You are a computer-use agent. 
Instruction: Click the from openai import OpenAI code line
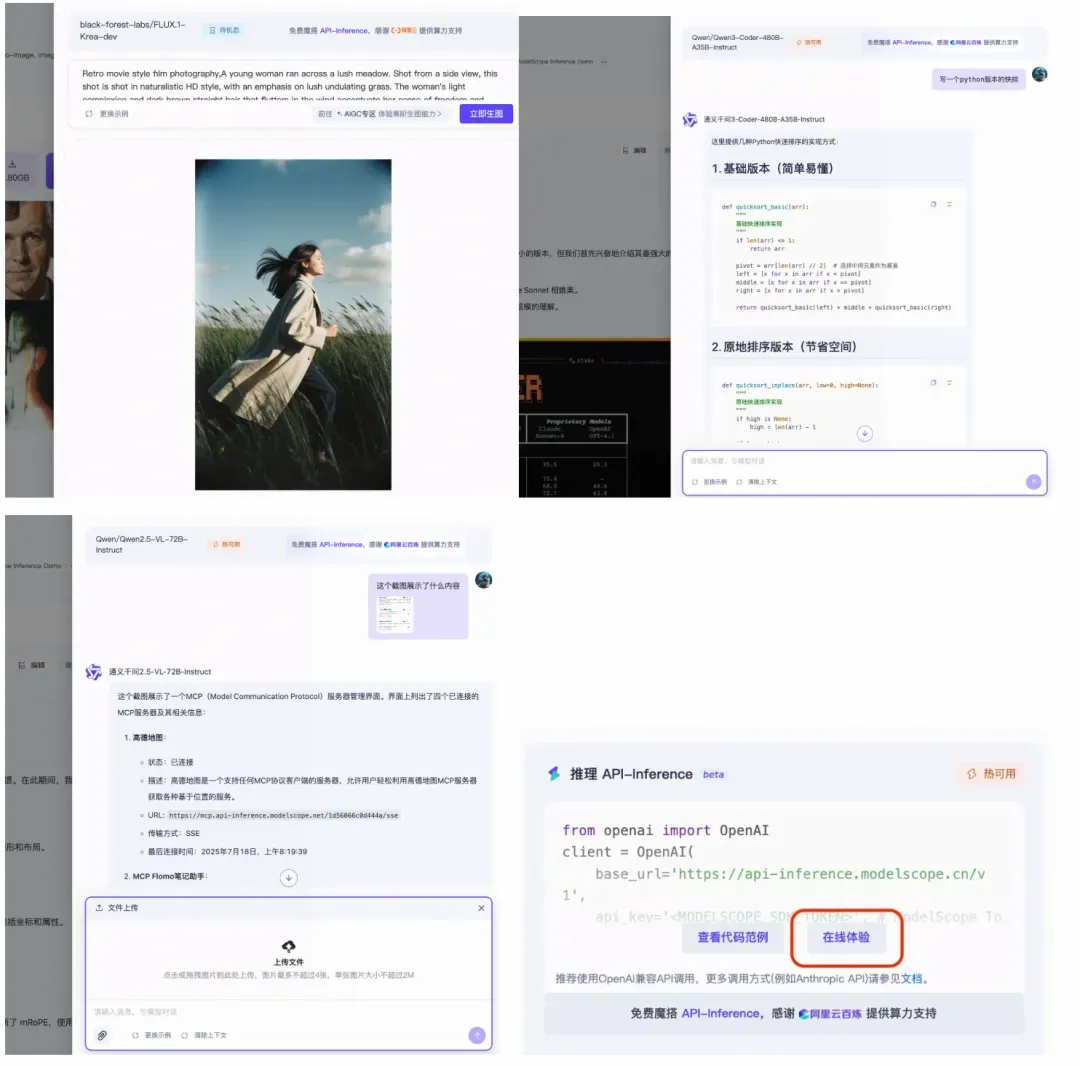click(665, 831)
